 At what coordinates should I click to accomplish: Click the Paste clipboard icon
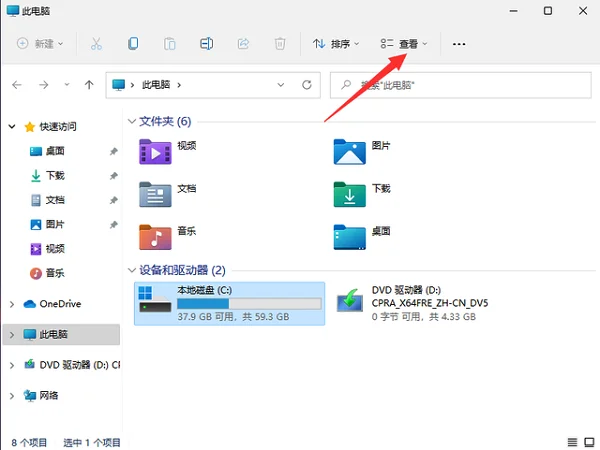coord(170,44)
